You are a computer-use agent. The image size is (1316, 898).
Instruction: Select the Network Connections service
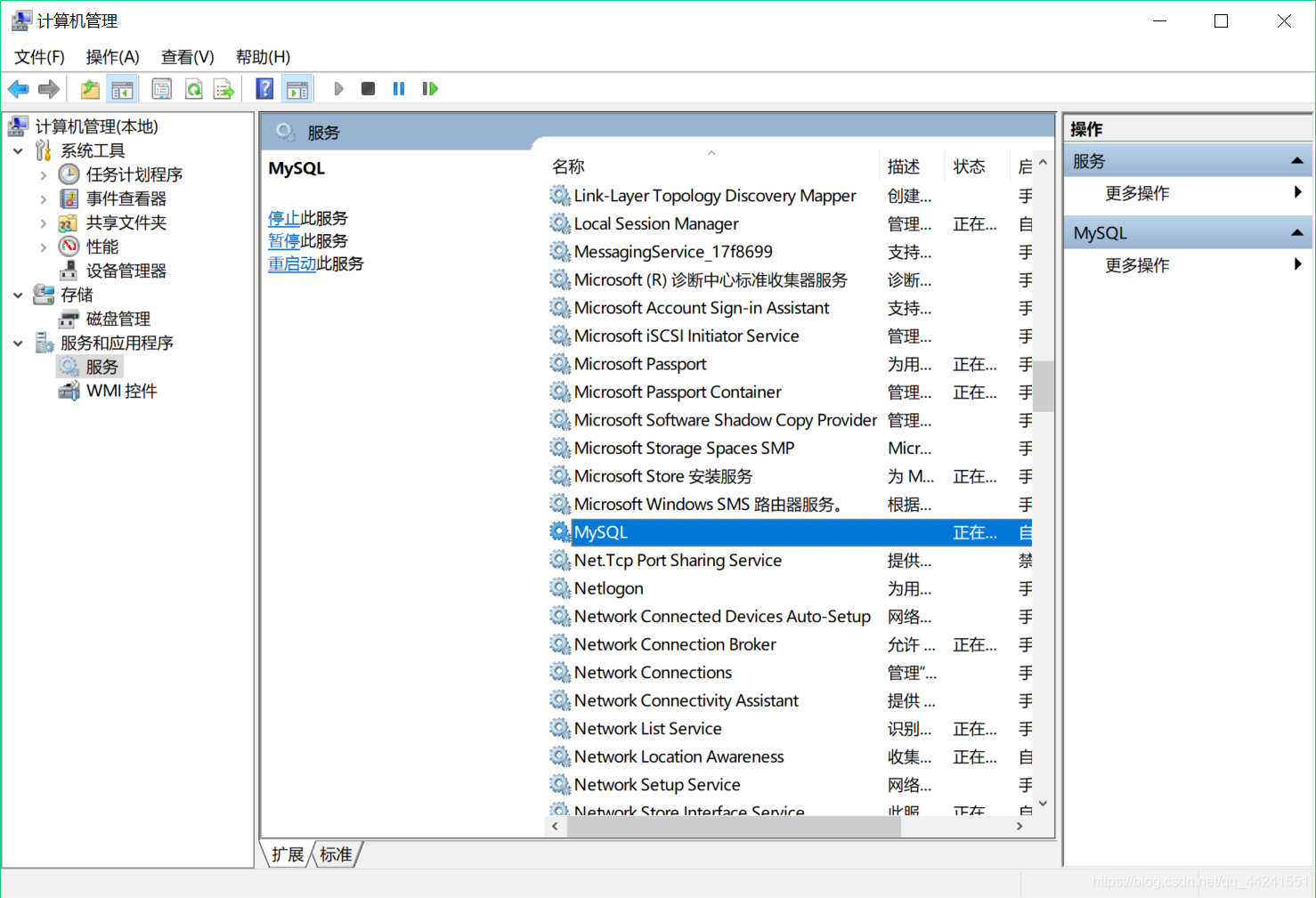click(789, 673)
